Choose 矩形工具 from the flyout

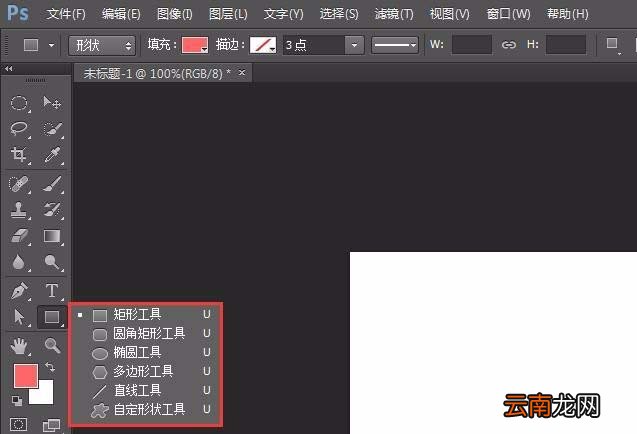pos(145,314)
